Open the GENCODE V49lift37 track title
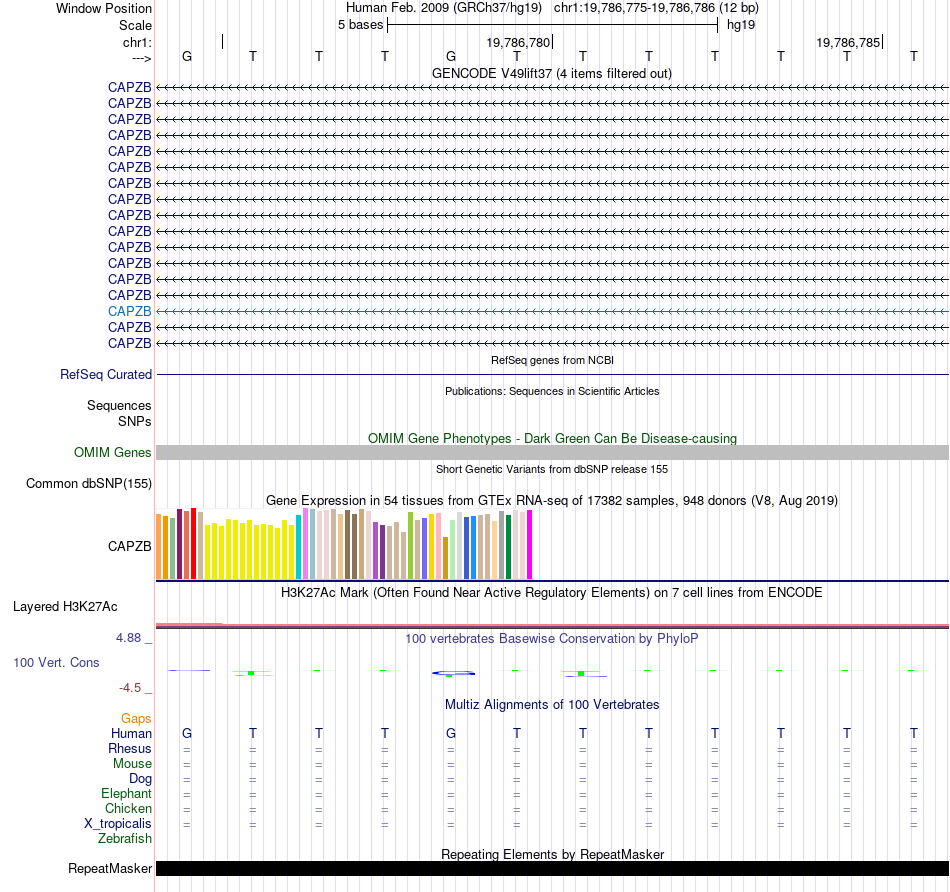Image resolution: width=950 pixels, height=892 pixels. click(x=551, y=73)
